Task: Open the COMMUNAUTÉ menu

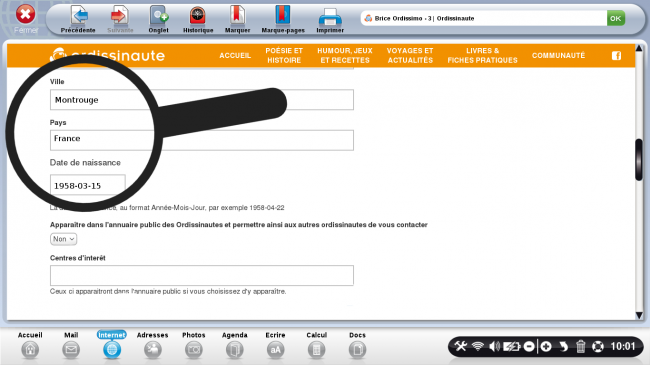Action: (x=558, y=55)
